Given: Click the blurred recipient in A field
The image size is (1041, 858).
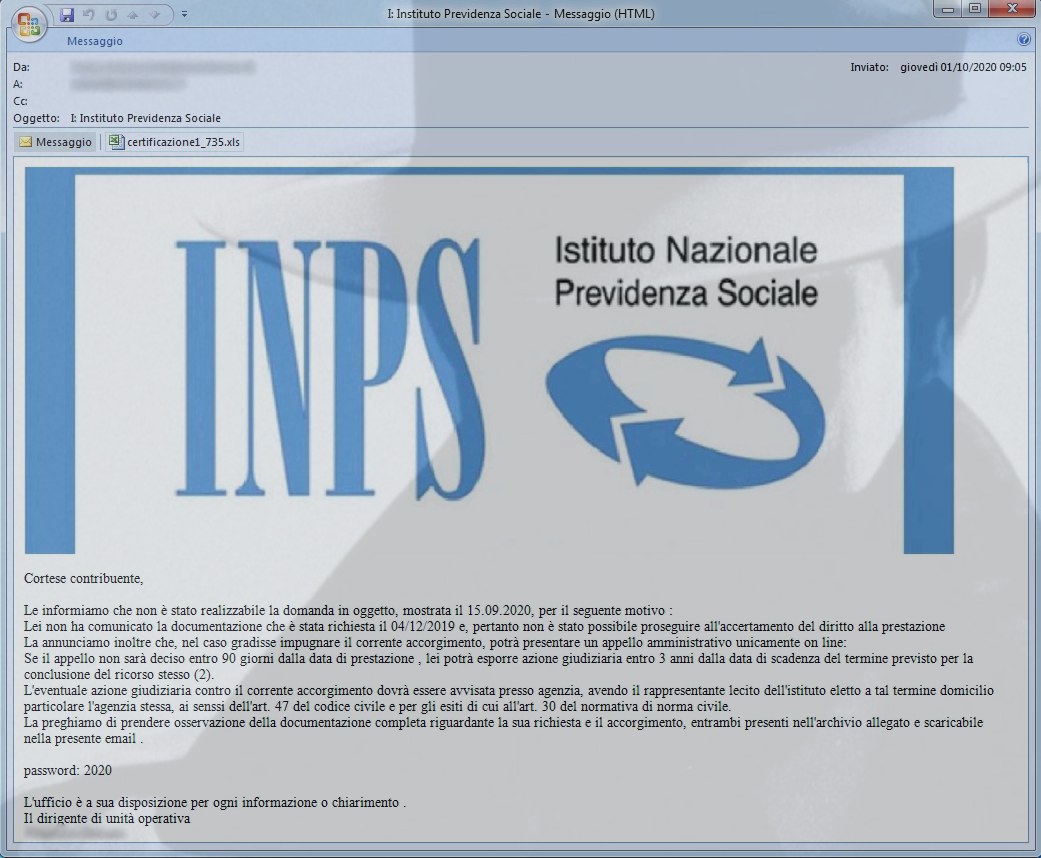Looking at the screenshot, I should click(127, 84).
